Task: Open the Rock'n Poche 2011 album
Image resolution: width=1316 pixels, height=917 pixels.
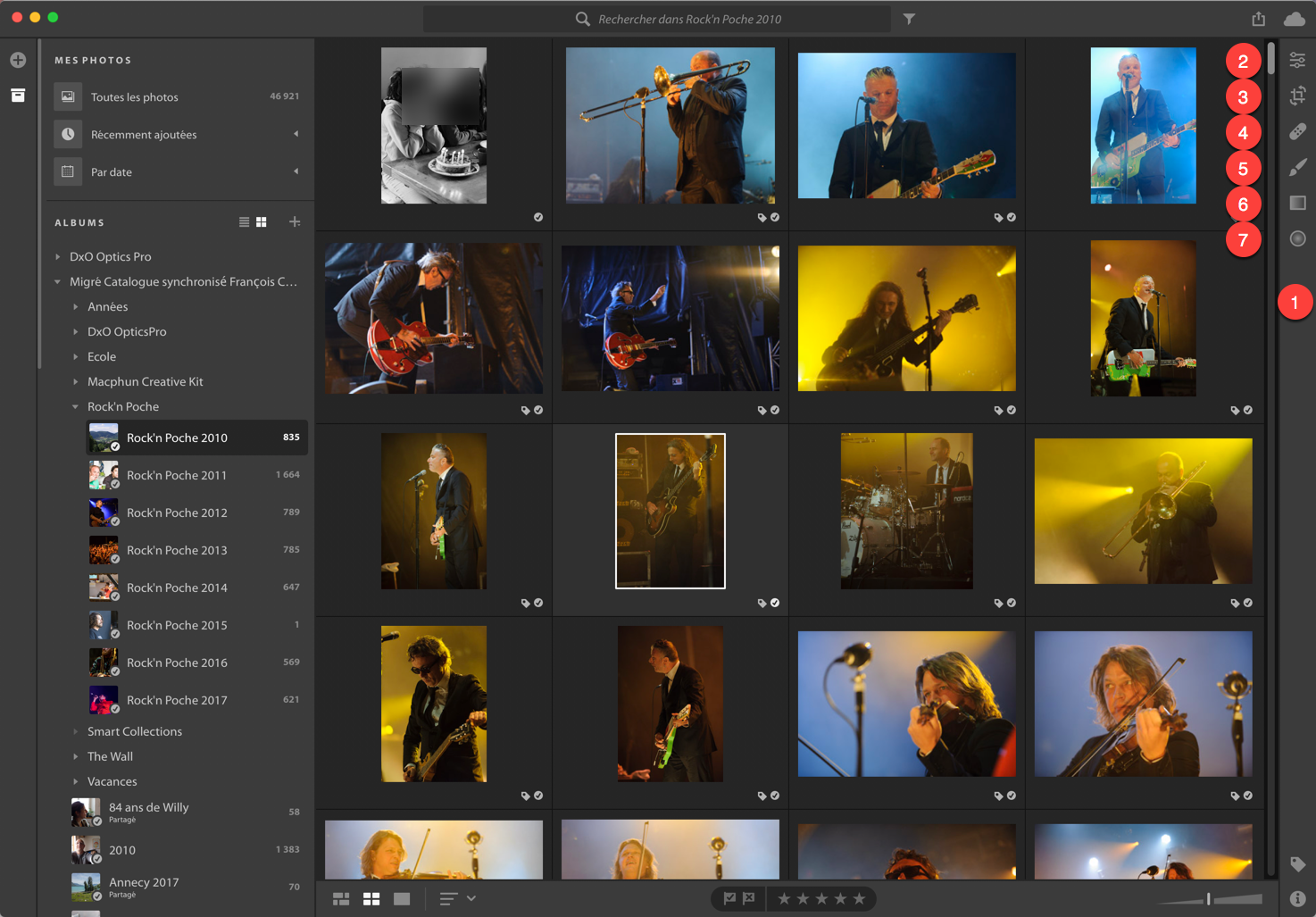Action: pos(196,475)
